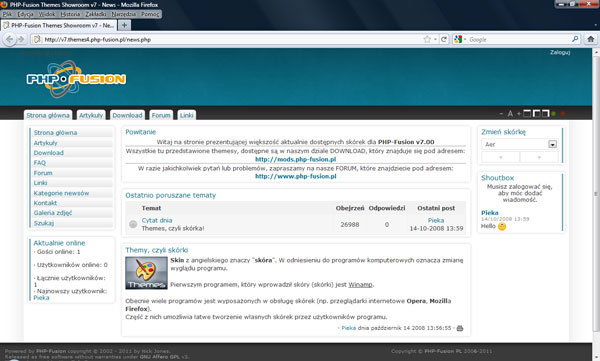Click the smiley emoticon in Shoutbox message

pyautogui.click(x=502, y=226)
